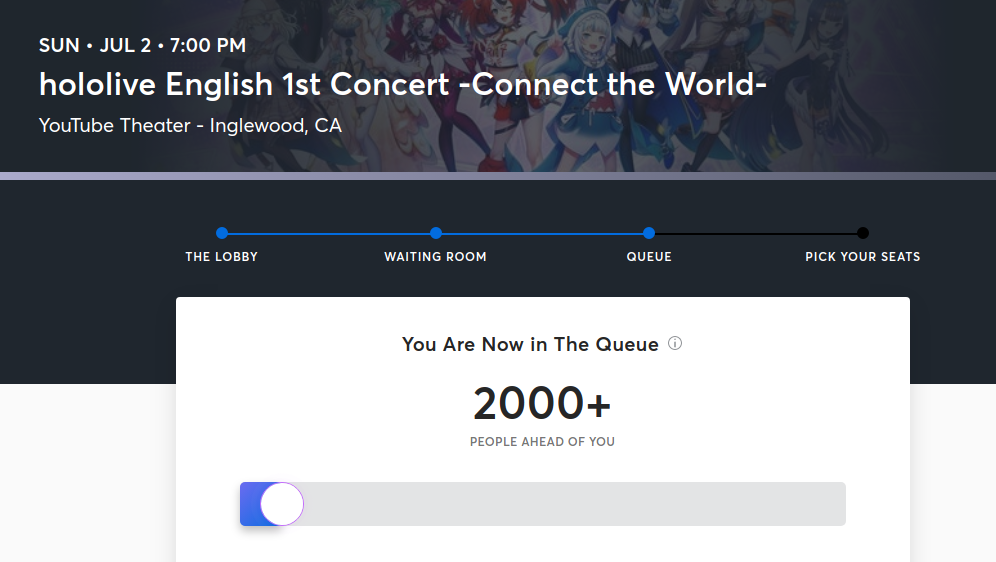996x562 pixels.
Task: Click the Pick Your Seats step dot
Action: (x=863, y=233)
